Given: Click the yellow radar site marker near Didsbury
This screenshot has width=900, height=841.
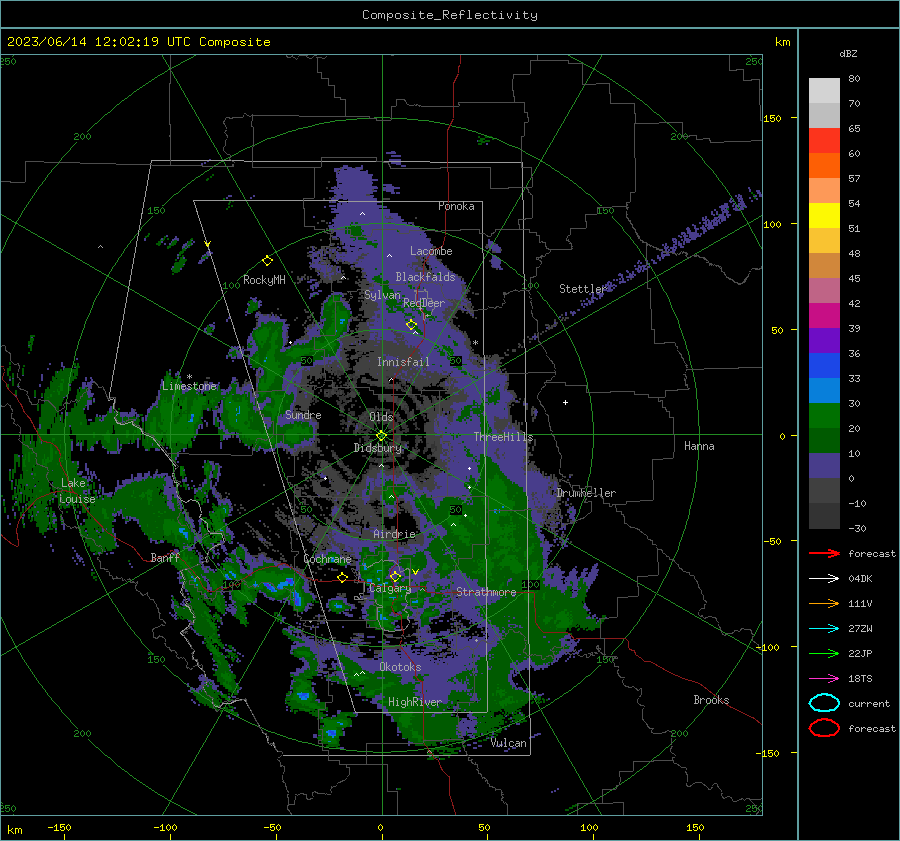Looking at the screenshot, I should click(x=381, y=436).
